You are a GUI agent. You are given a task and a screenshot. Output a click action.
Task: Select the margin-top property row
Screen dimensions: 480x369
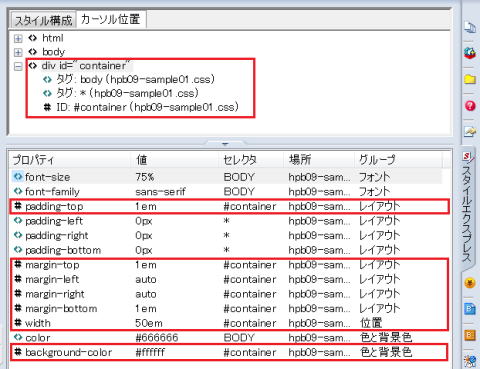pyautogui.click(x=227, y=265)
